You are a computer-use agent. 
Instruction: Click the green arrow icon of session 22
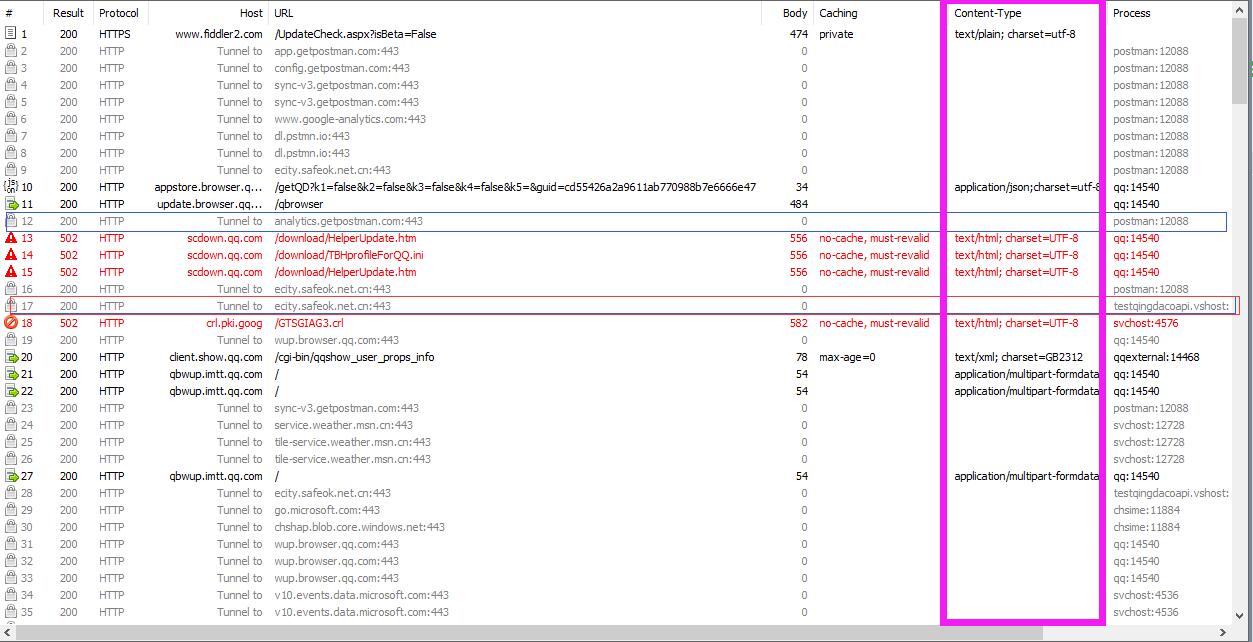point(12,391)
